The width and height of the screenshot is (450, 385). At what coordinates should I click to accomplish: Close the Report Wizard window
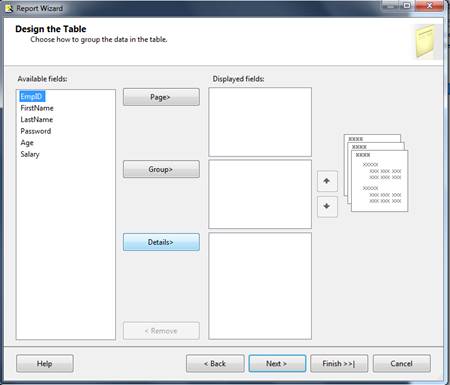pyautogui.click(x=430, y=6)
